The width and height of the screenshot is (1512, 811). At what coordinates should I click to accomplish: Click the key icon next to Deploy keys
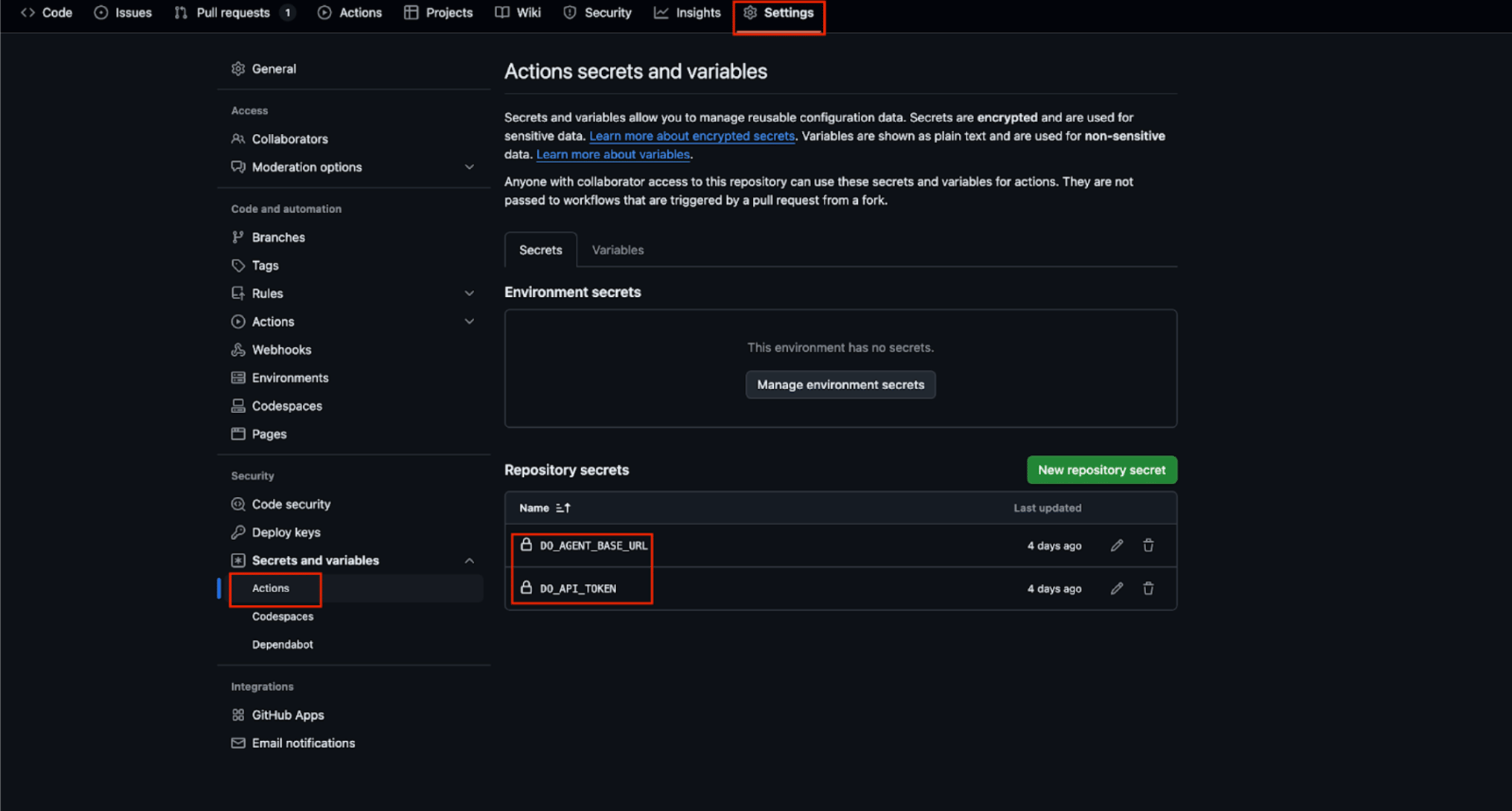pyautogui.click(x=238, y=533)
